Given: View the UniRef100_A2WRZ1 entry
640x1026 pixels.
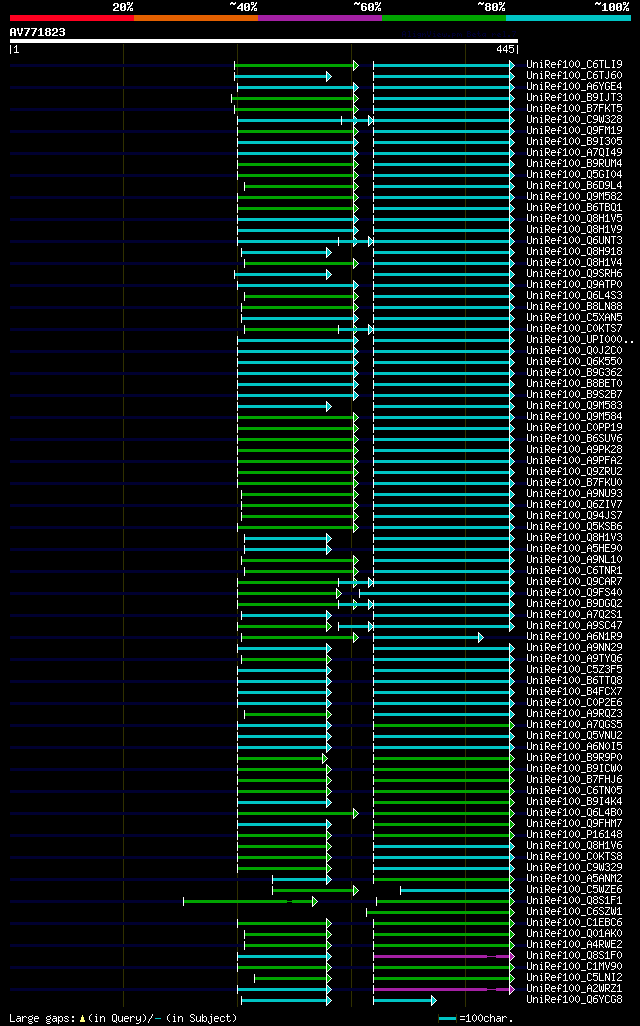Looking at the screenshot, I should (x=575, y=988).
